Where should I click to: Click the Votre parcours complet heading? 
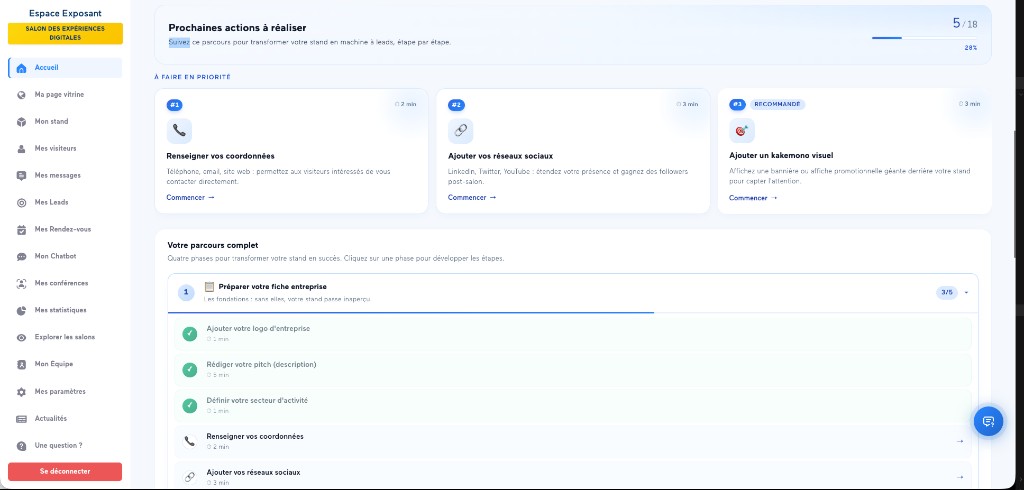(213, 246)
